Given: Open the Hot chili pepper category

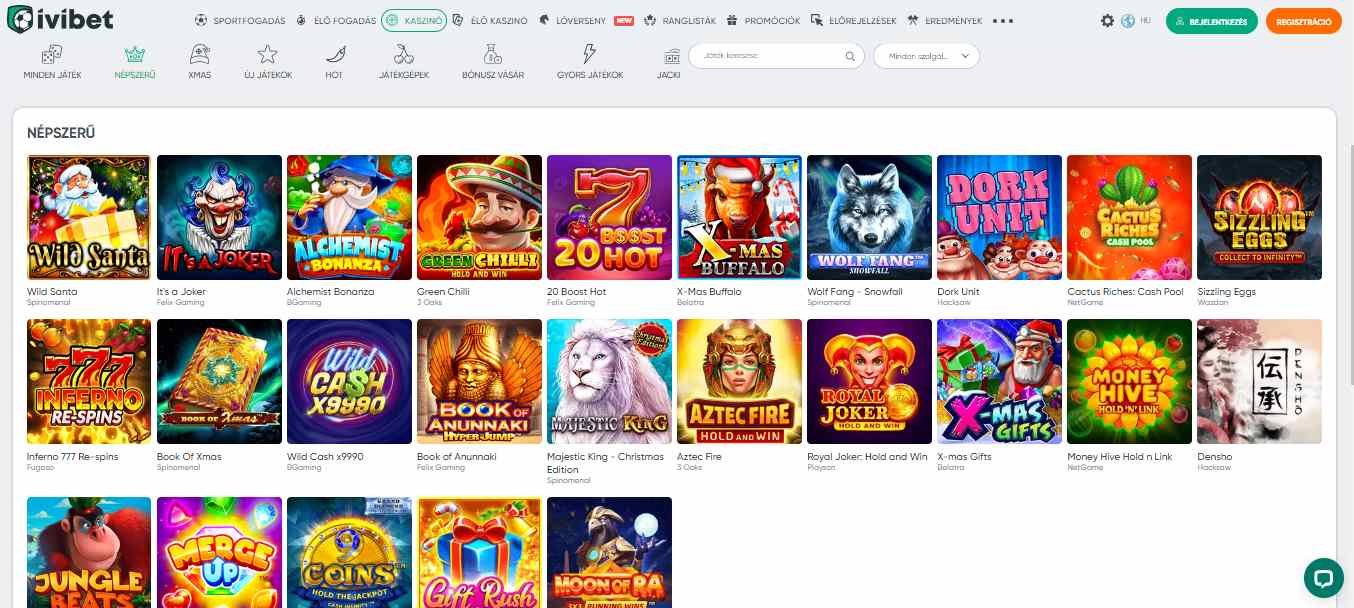Looking at the screenshot, I should 334,61.
